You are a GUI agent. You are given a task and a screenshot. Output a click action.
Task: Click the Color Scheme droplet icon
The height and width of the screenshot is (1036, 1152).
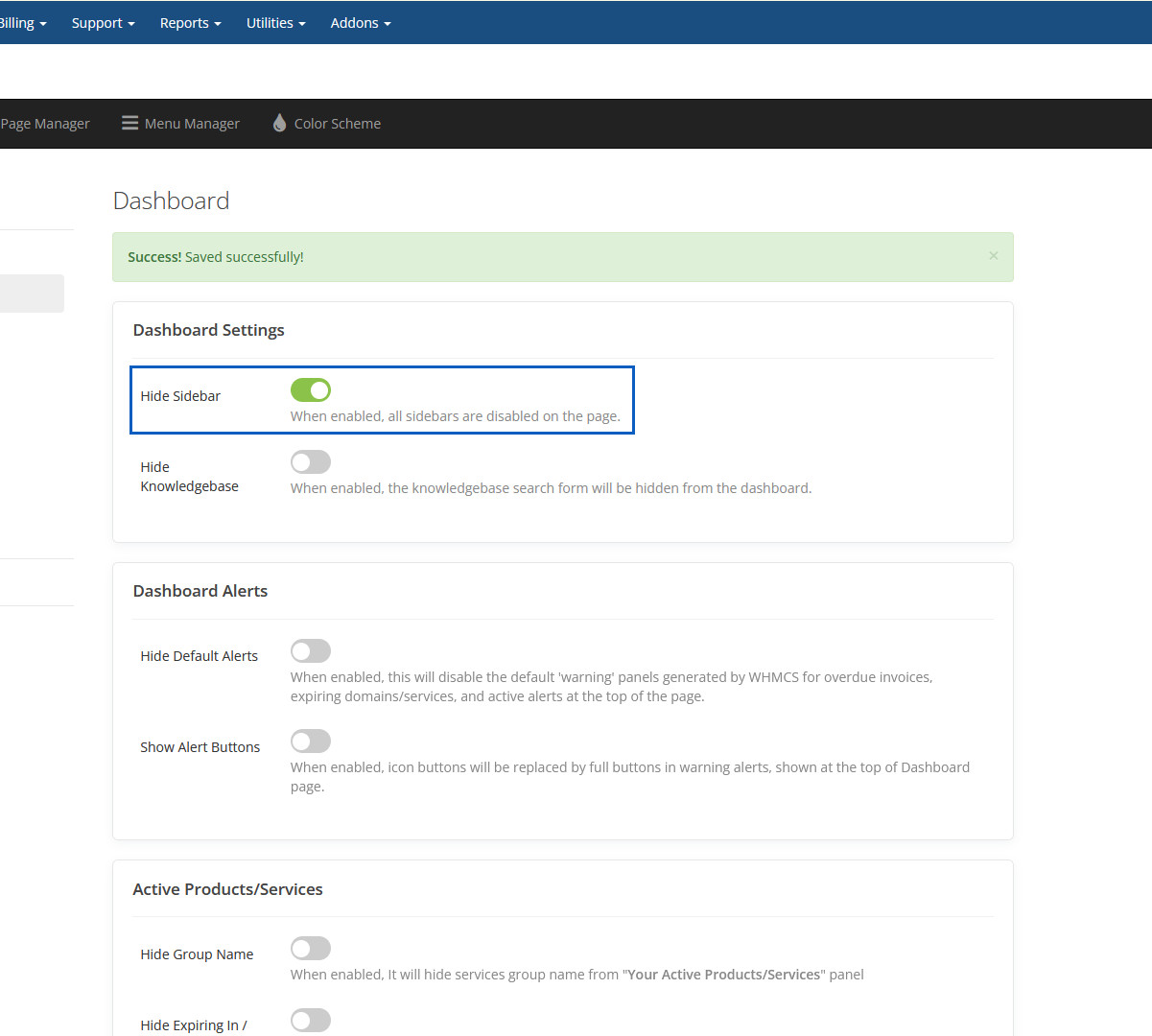(x=279, y=123)
